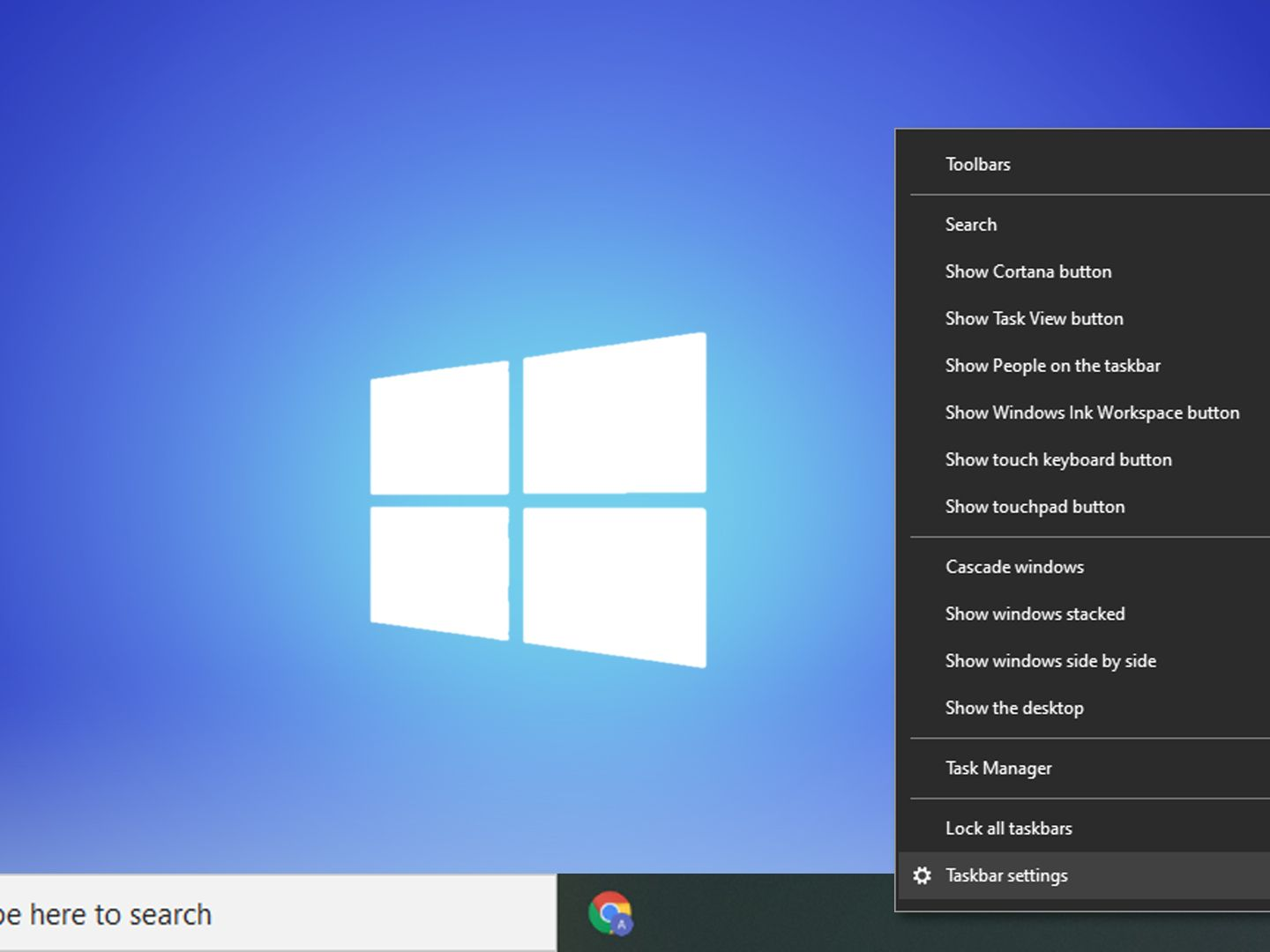
Task: Focus the taskbar search box
Action: point(278,913)
